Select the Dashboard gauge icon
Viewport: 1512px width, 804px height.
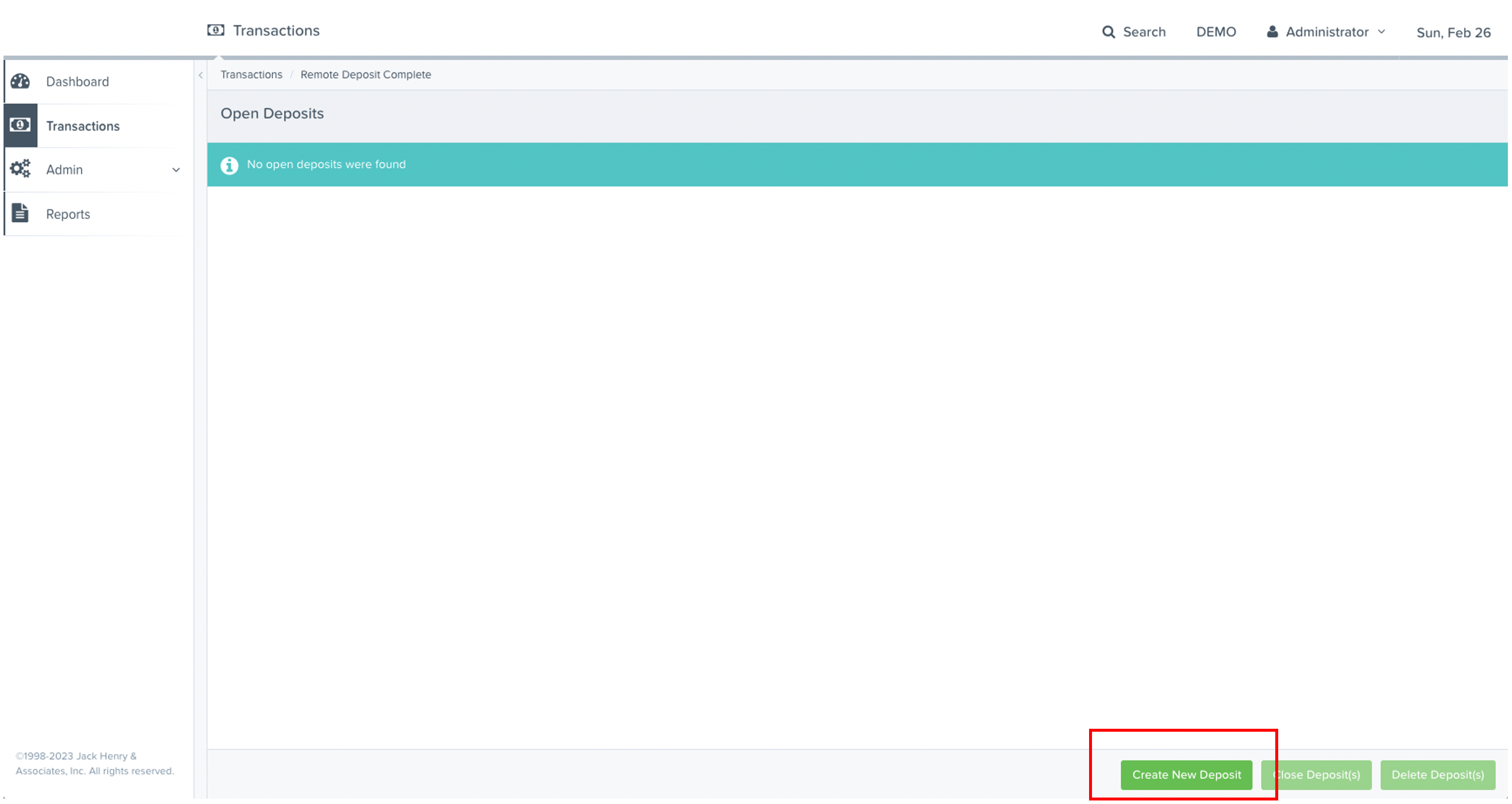pos(21,81)
